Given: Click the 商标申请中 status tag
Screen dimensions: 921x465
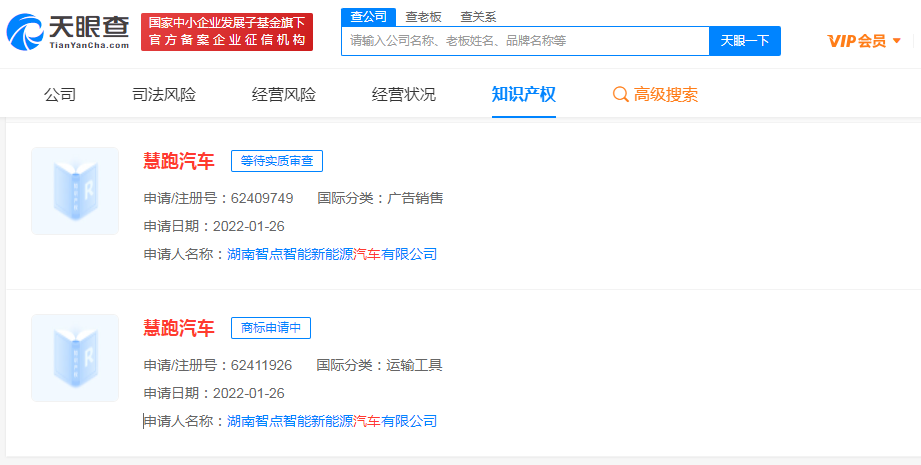Looking at the screenshot, I should 271,328.
